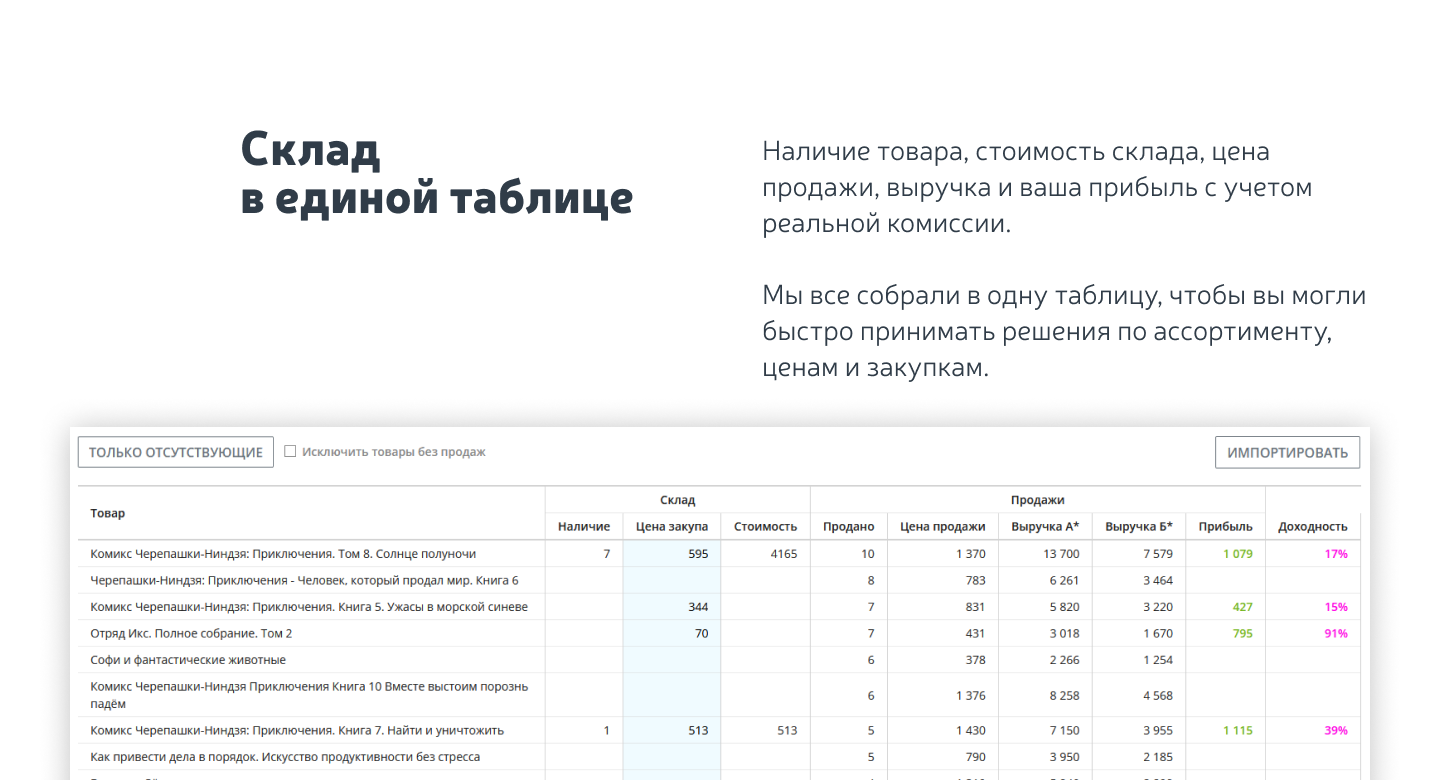Click purchase price 70 for Отряд Икс
The image size is (1440, 780).
tap(672, 634)
